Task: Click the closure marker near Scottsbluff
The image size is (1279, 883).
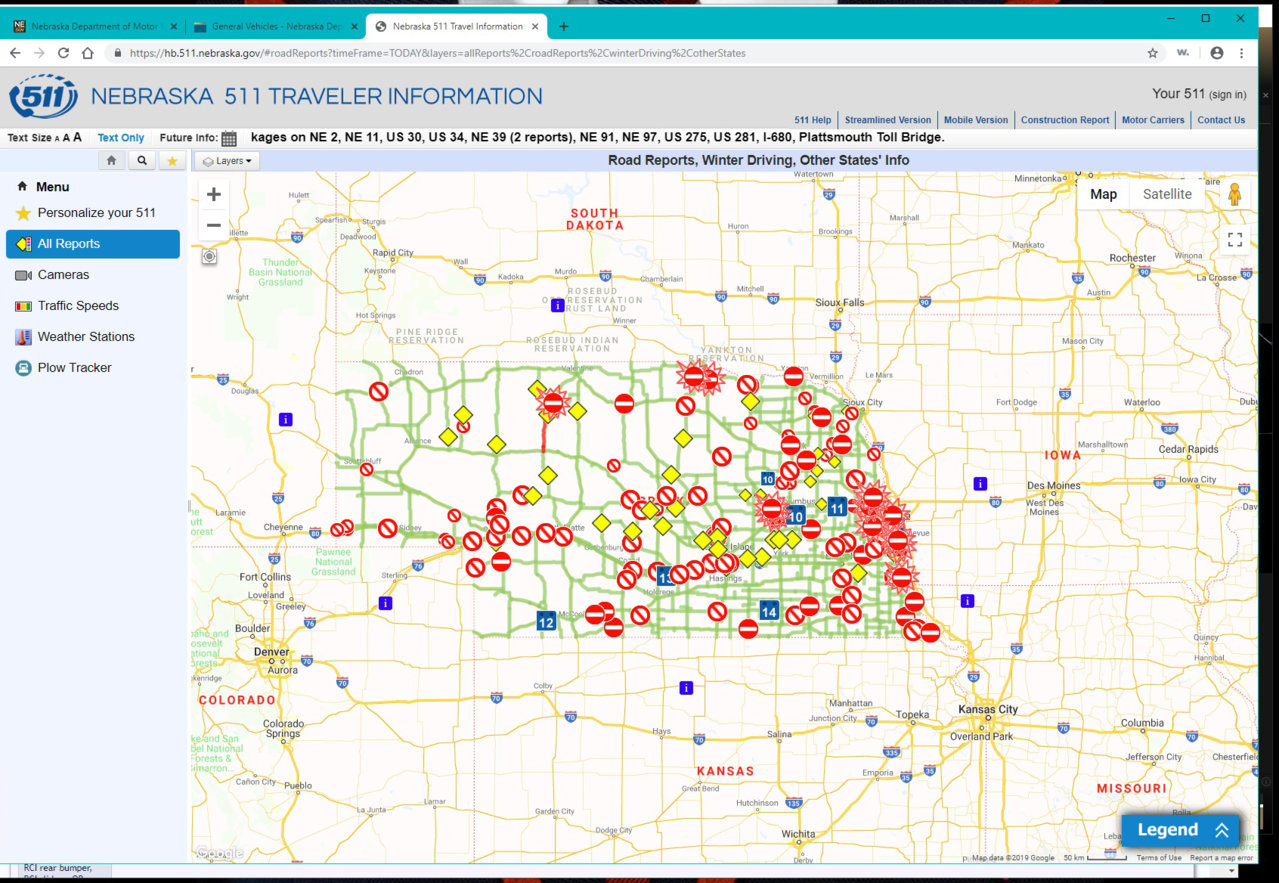Action: pyautogui.click(x=367, y=469)
